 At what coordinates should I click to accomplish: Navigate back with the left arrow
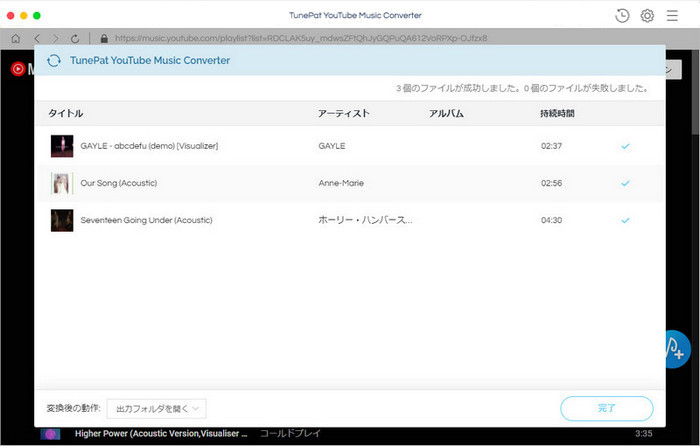click(37, 38)
